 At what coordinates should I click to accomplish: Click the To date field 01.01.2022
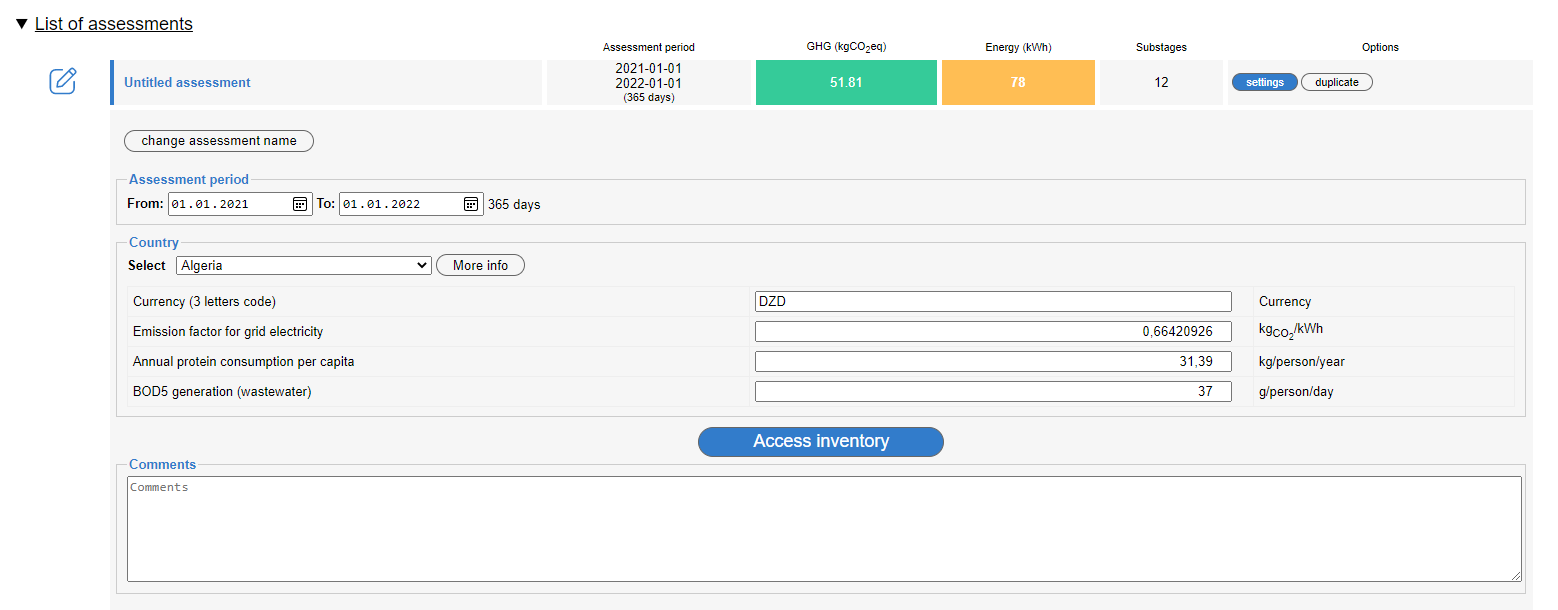click(411, 204)
